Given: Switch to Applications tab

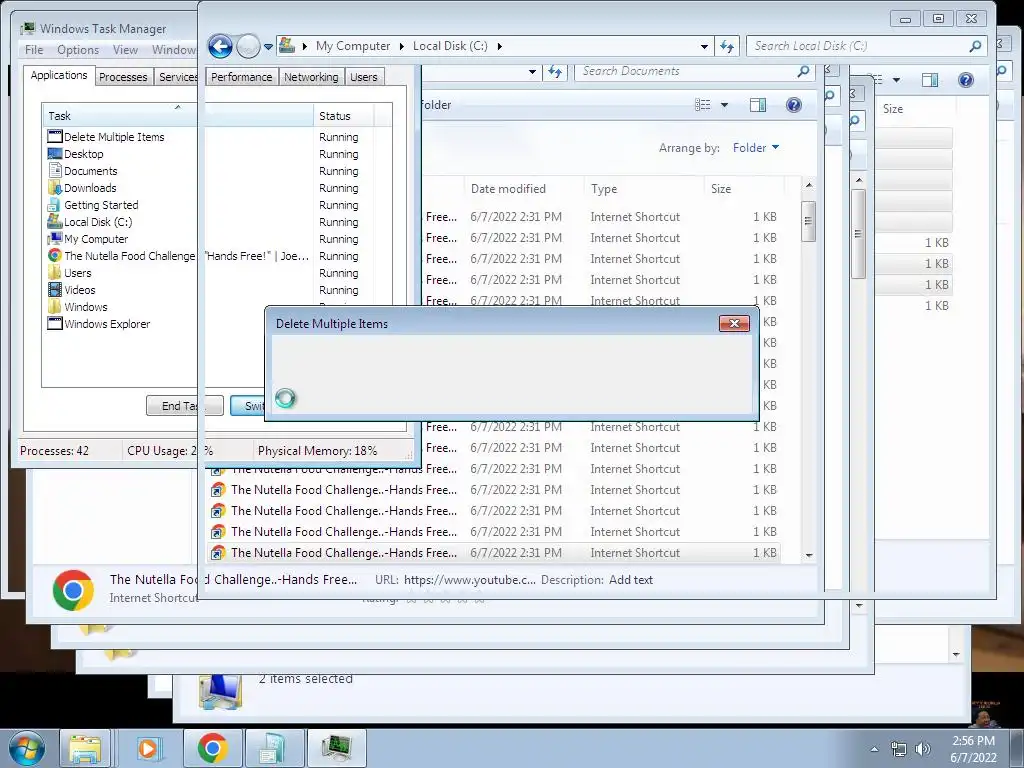Looking at the screenshot, I should [59, 75].
